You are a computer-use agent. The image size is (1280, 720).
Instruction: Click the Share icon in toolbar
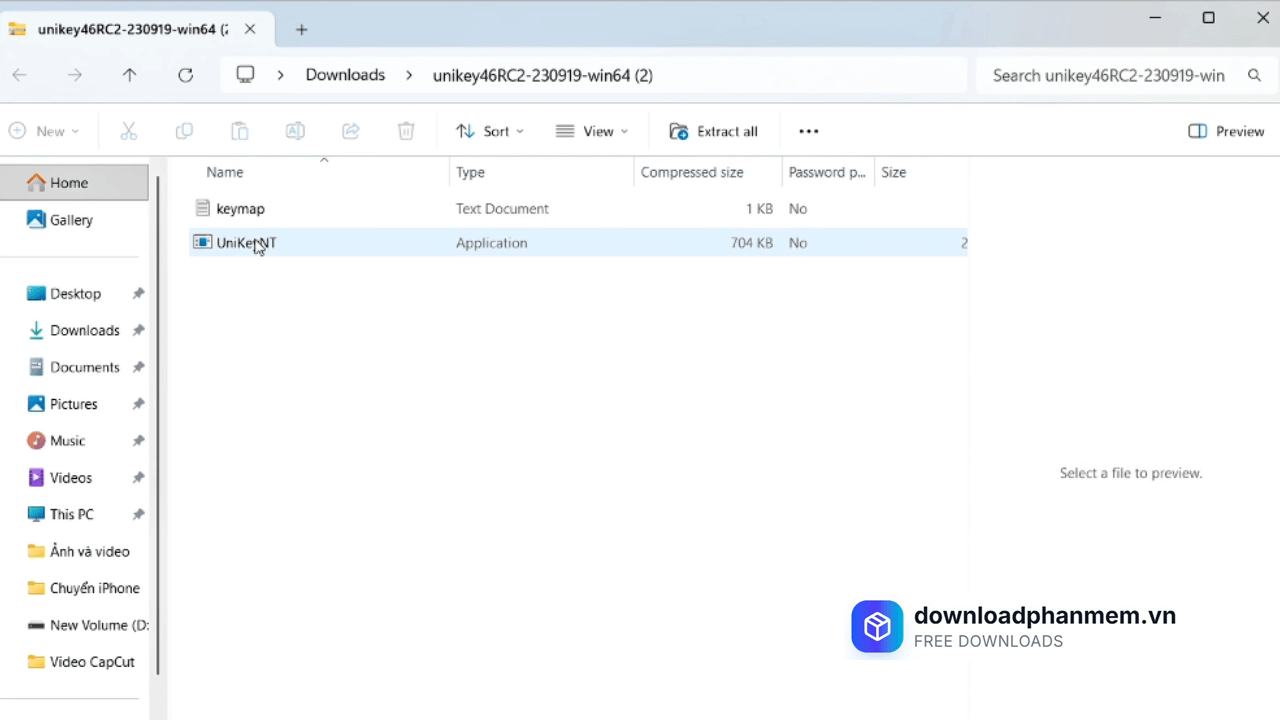pos(351,131)
